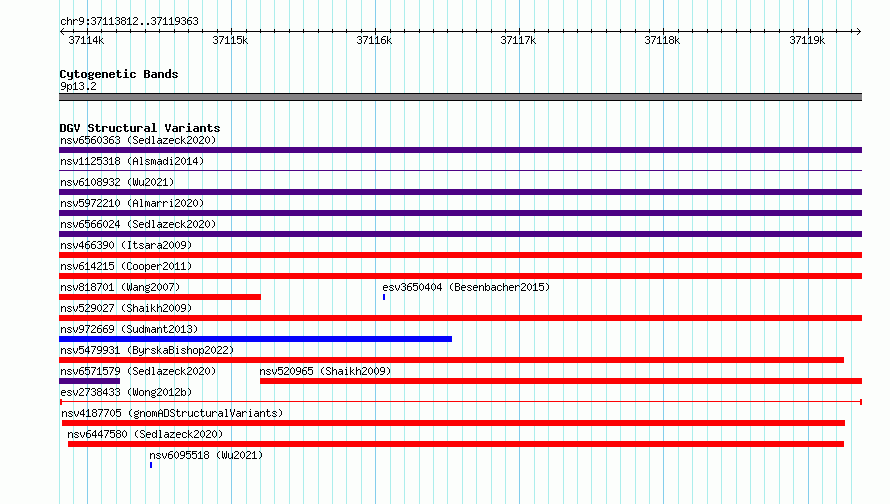Select the nsv529027 red variant bar

tap(460, 318)
